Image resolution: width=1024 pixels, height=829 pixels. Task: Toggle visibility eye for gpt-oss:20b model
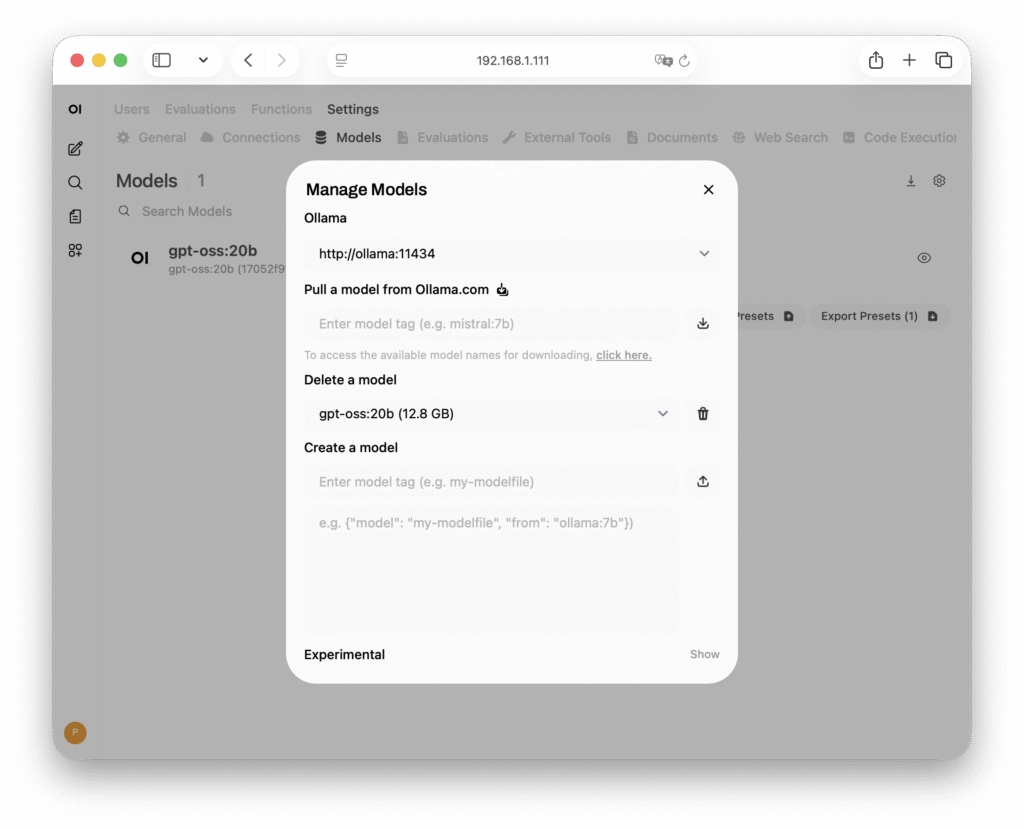(x=924, y=258)
